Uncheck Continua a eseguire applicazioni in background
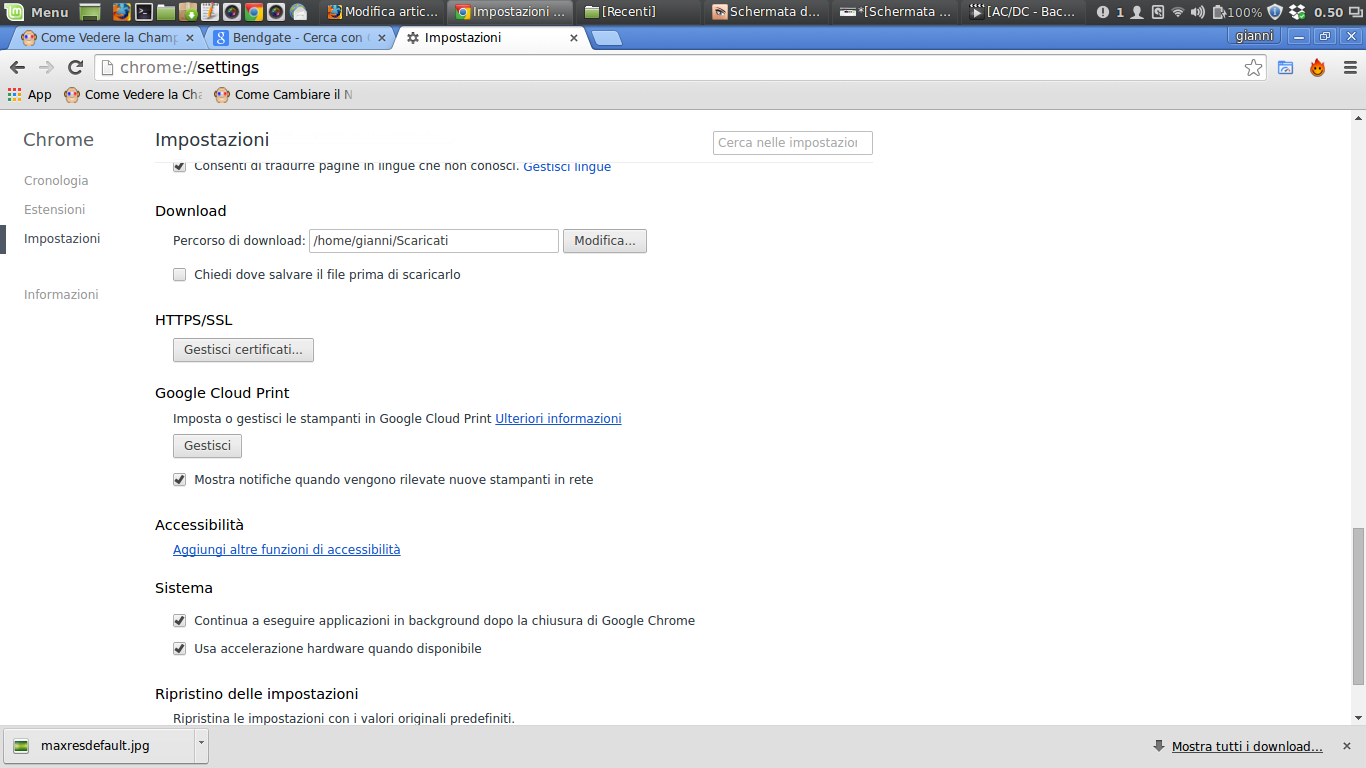1366x768 pixels. (180, 621)
